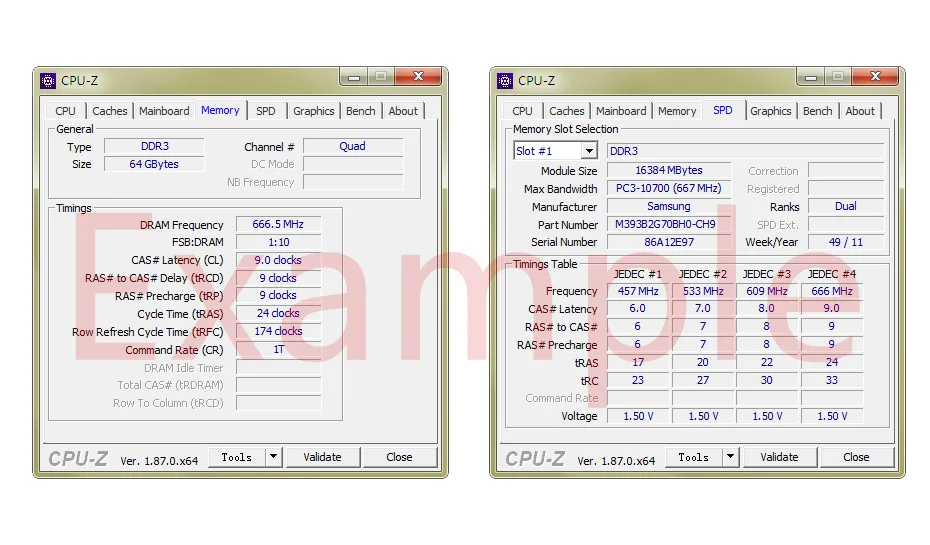Click the Close button in left window
The height and width of the screenshot is (545, 930).
[399, 457]
